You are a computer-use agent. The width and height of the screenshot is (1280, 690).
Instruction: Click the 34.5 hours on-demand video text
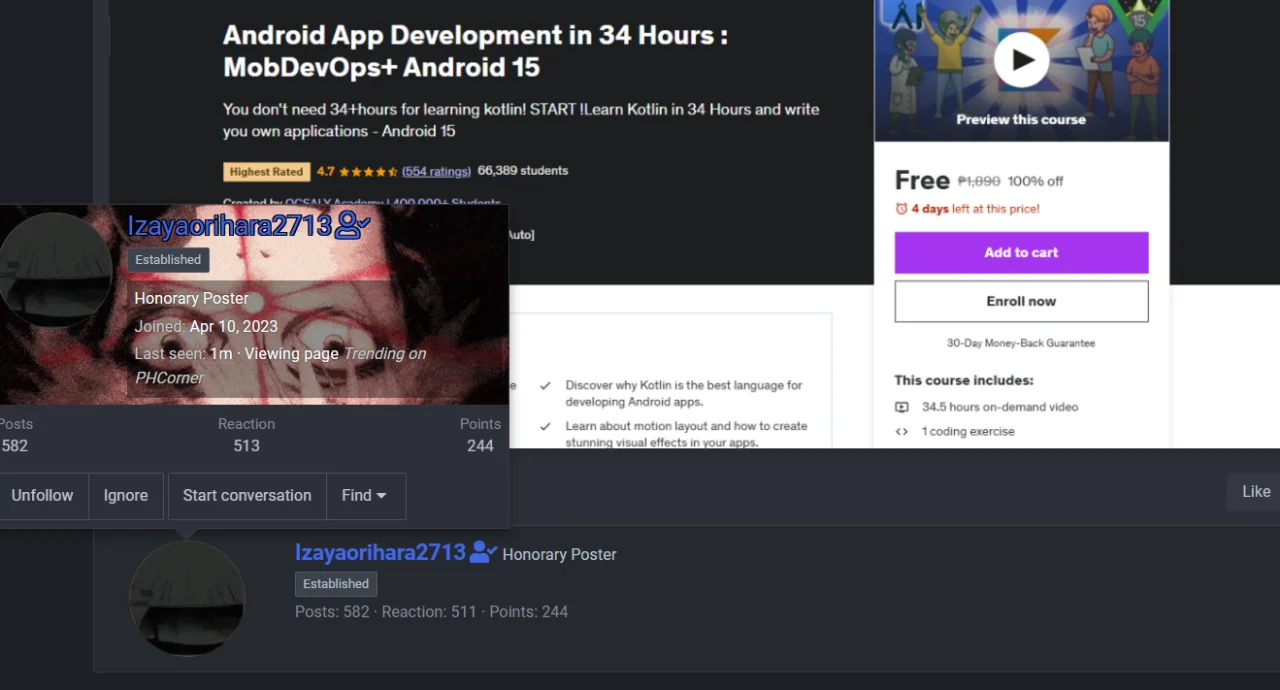(1000, 407)
